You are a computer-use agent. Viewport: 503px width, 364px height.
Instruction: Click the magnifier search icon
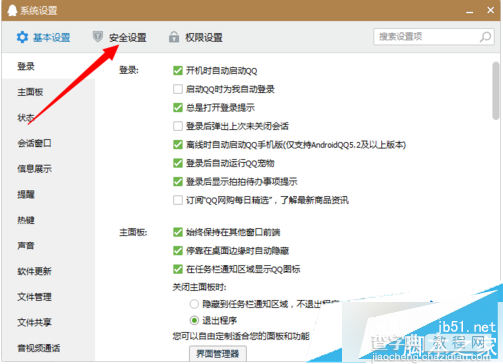[485, 37]
